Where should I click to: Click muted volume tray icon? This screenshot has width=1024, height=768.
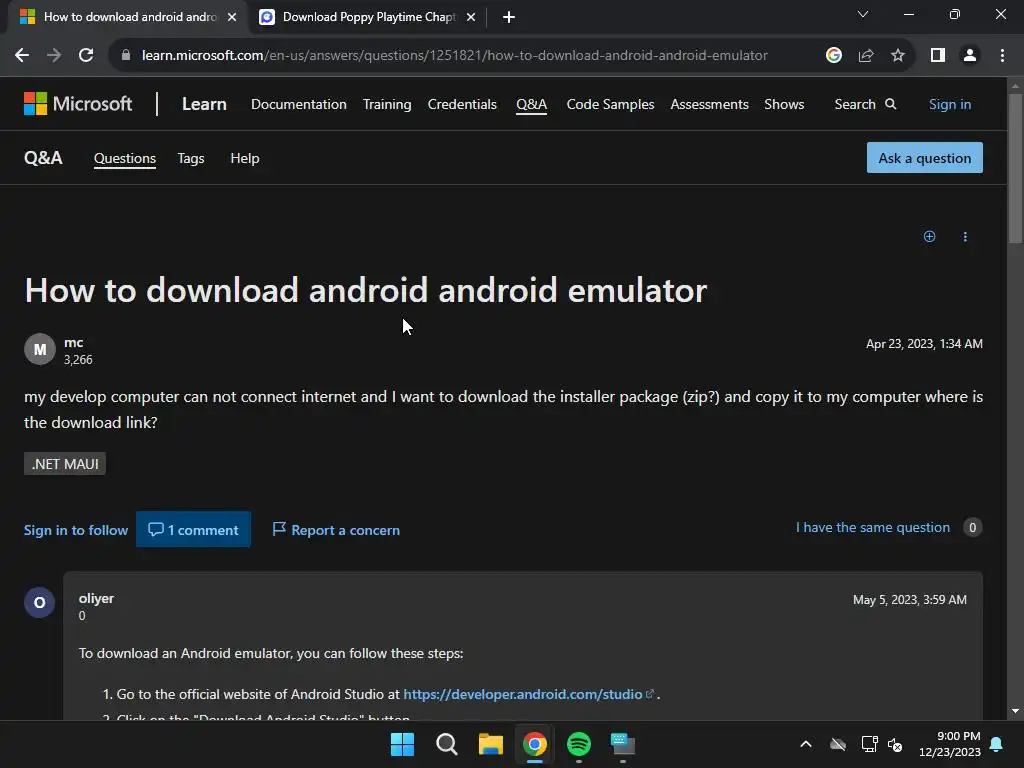pyautogui.click(x=895, y=744)
